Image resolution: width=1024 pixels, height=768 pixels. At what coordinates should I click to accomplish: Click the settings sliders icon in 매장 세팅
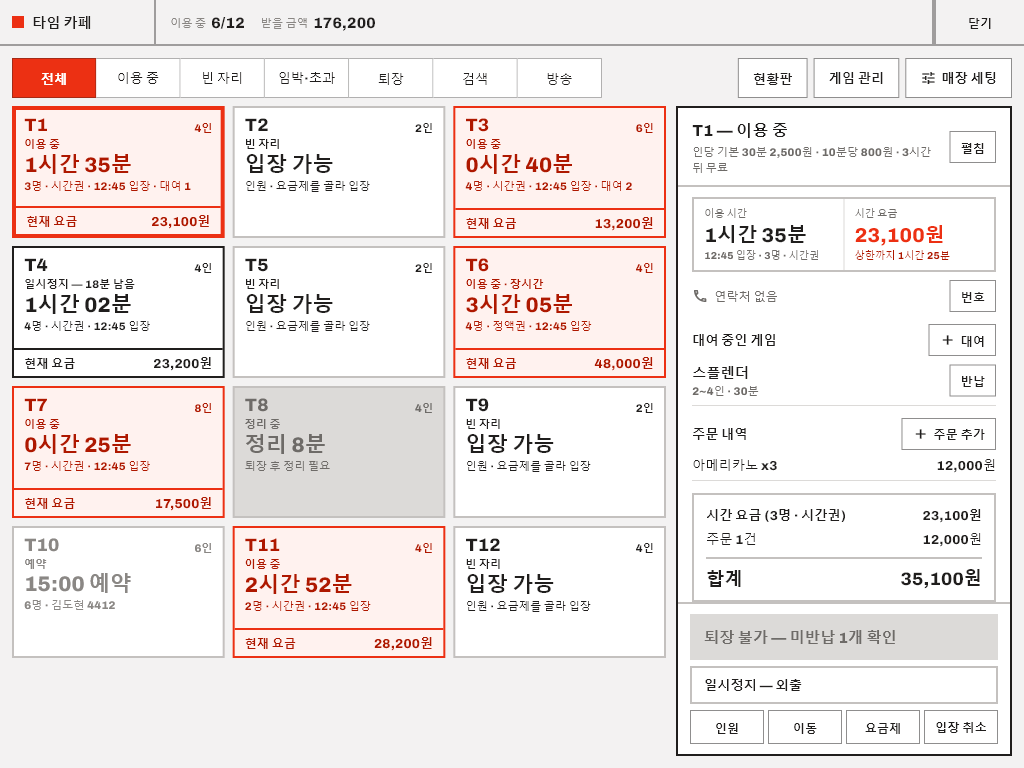click(x=928, y=78)
